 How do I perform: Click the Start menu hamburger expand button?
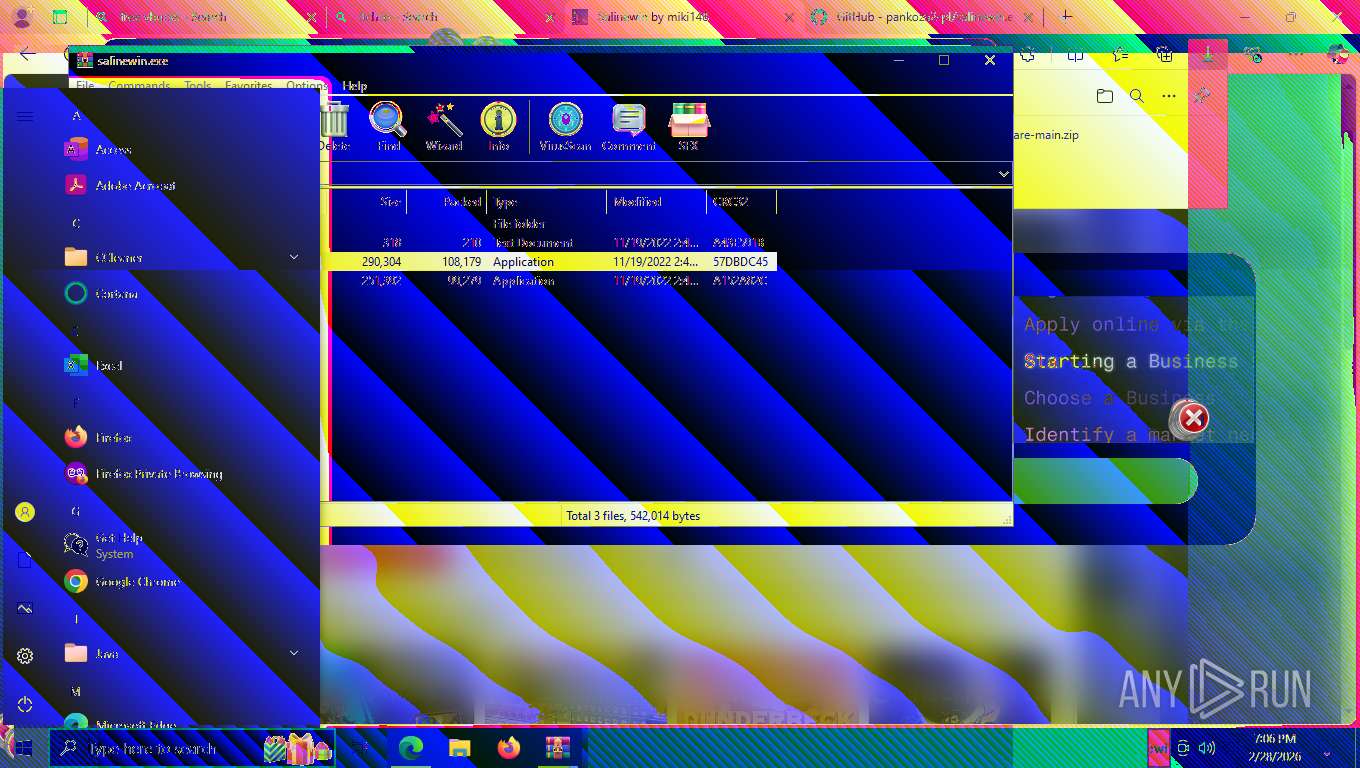click(x=25, y=117)
